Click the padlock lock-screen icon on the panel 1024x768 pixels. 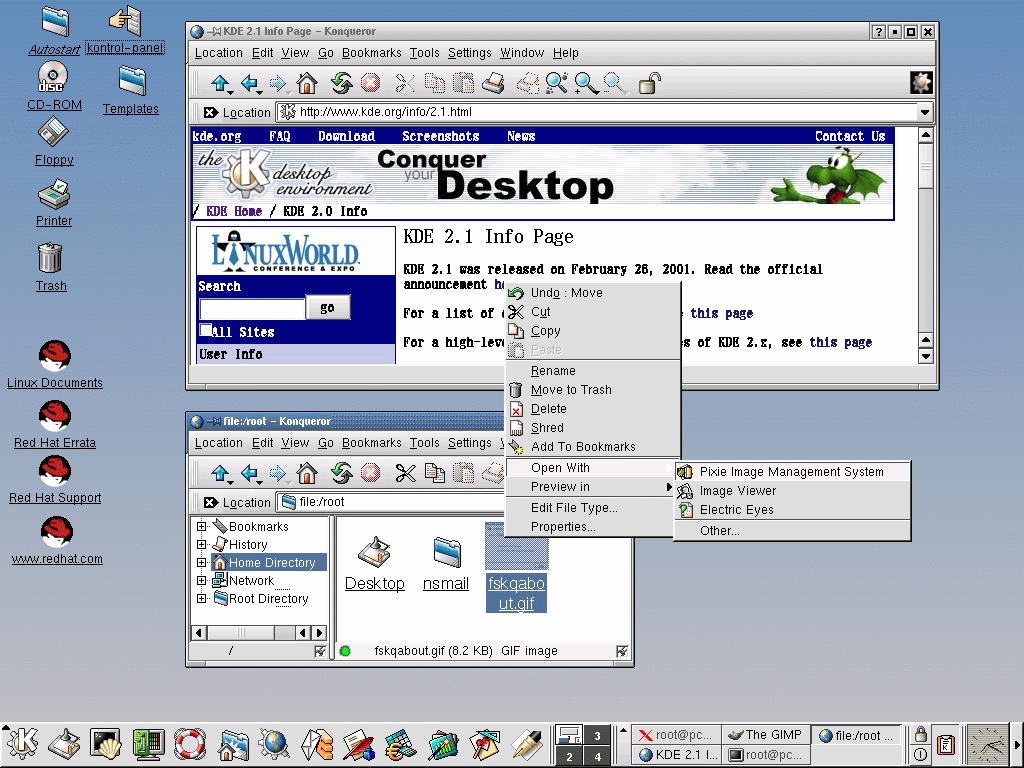(x=920, y=734)
